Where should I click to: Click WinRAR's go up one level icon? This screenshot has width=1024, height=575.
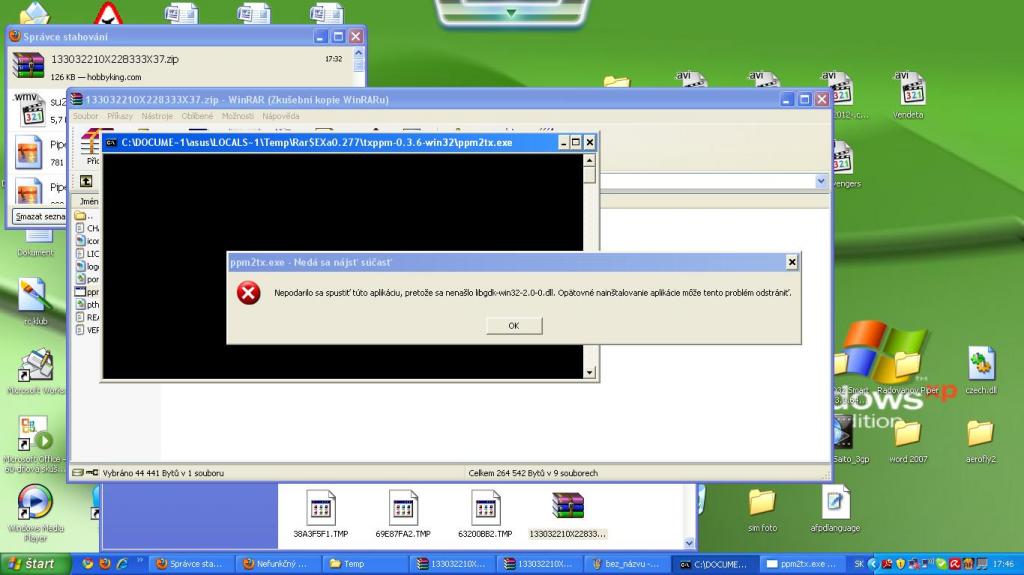pyautogui.click(x=86, y=181)
